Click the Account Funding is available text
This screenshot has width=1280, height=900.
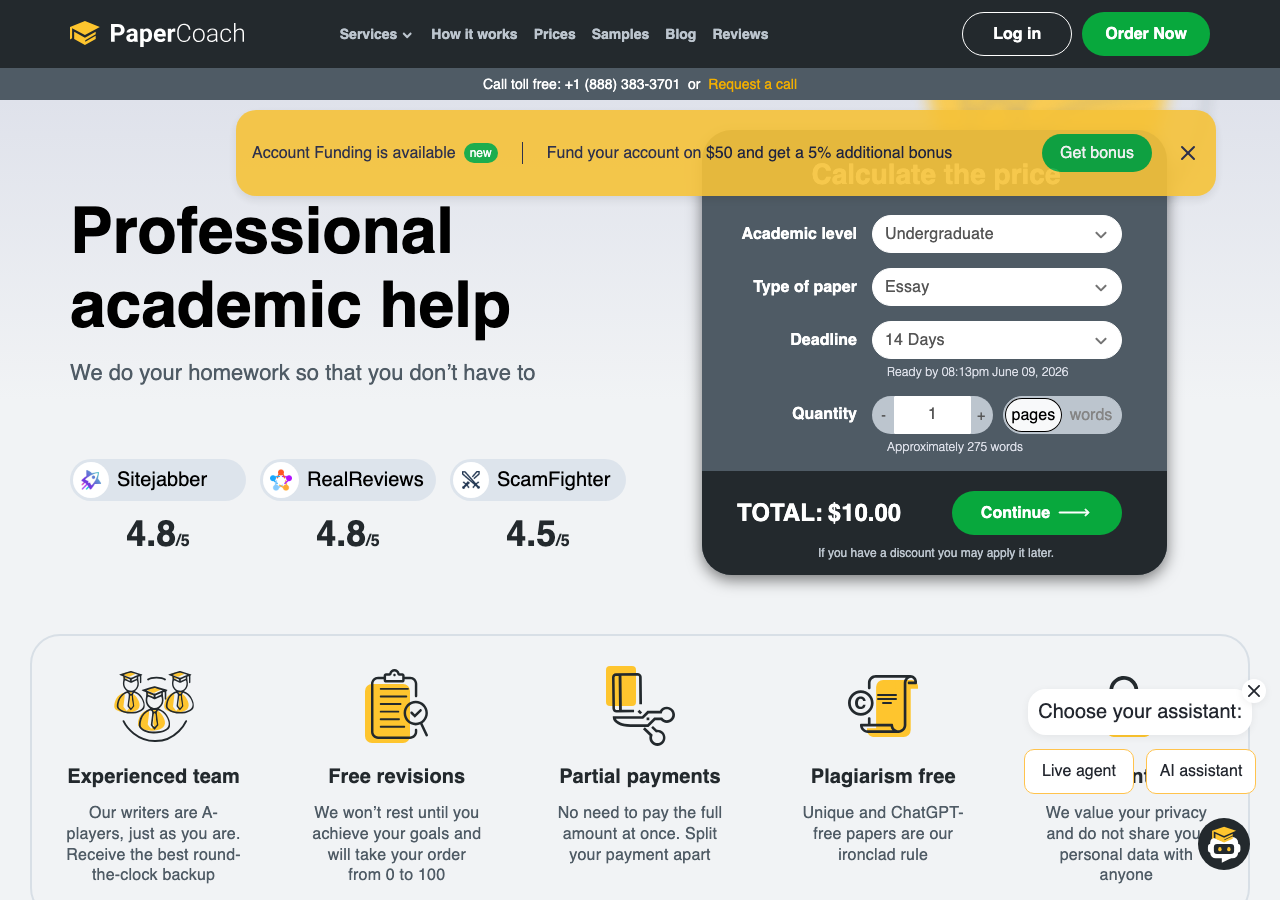pos(354,153)
